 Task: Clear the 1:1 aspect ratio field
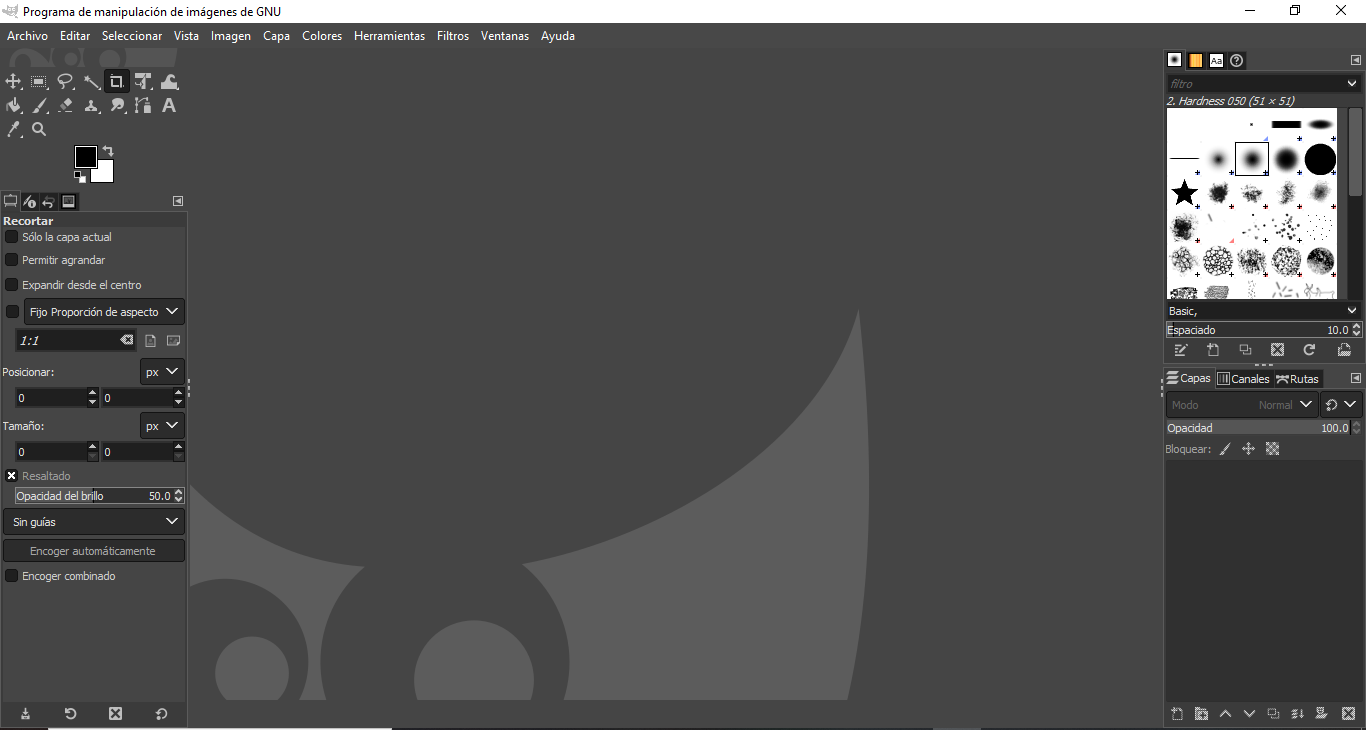click(127, 341)
